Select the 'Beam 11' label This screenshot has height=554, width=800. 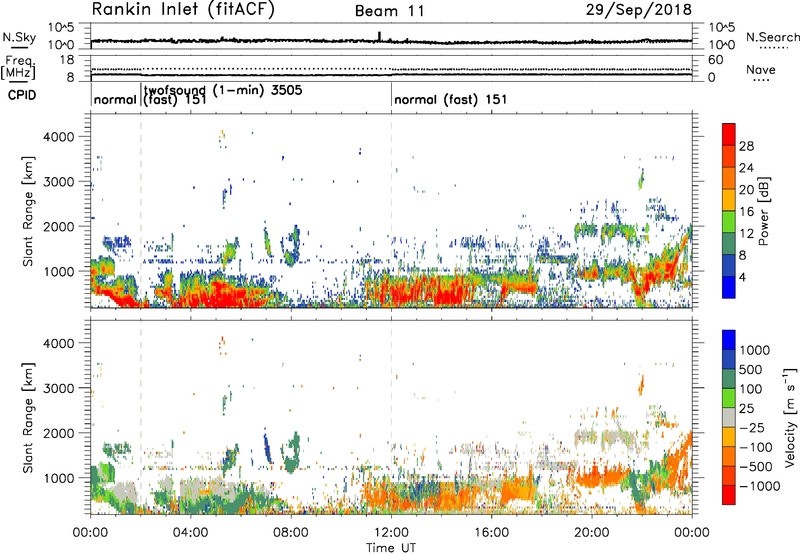389,11
